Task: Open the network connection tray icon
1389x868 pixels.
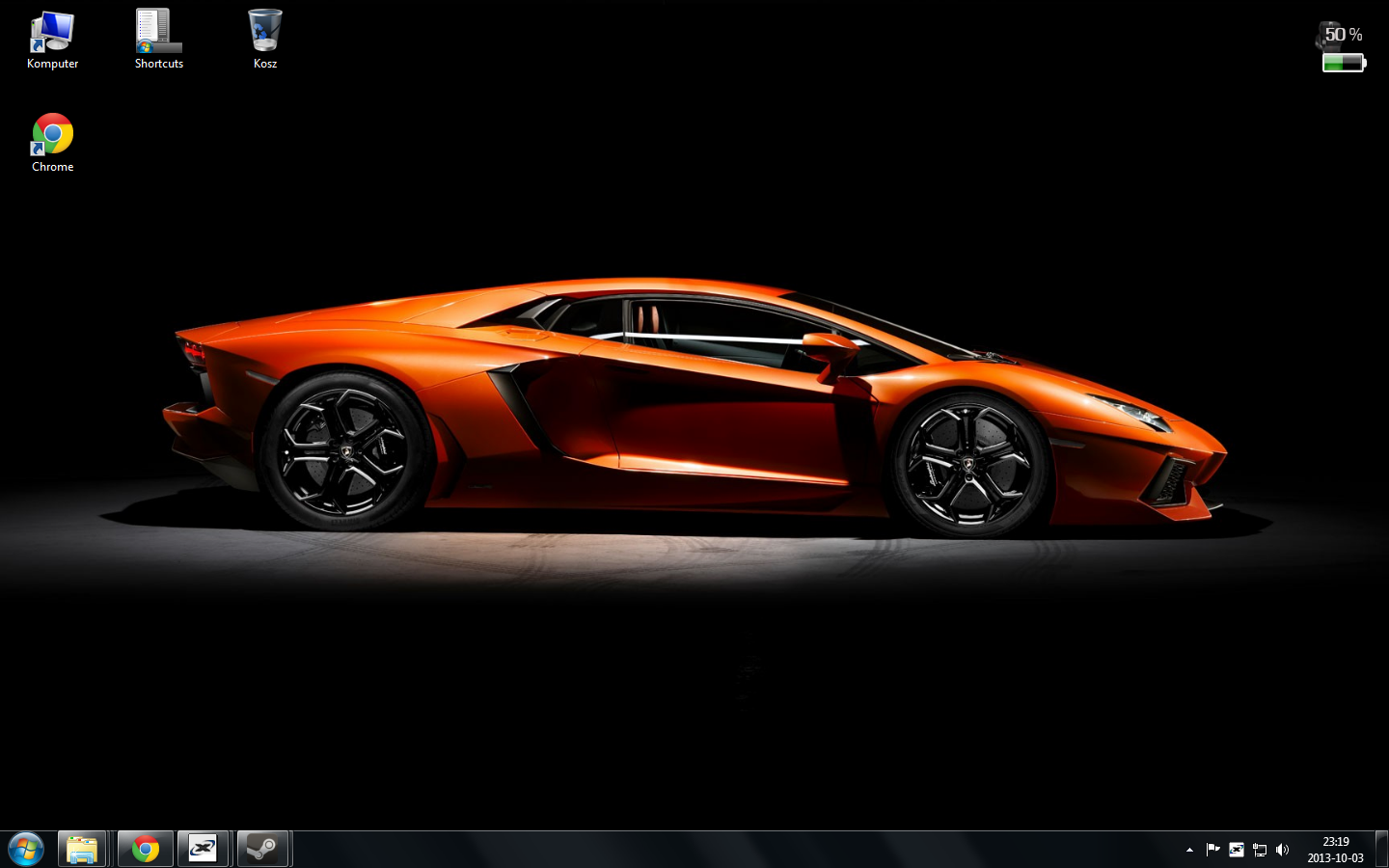Action: (x=1260, y=850)
